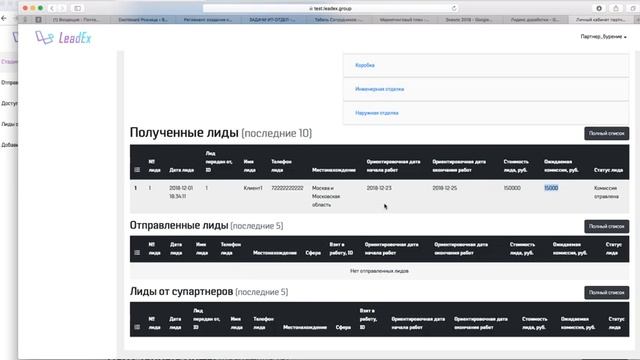This screenshot has height=360, width=640.
Task: Switch to the ЗАДАЧИ ИТ-ОТДЕЛ tab
Action: point(272,19)
